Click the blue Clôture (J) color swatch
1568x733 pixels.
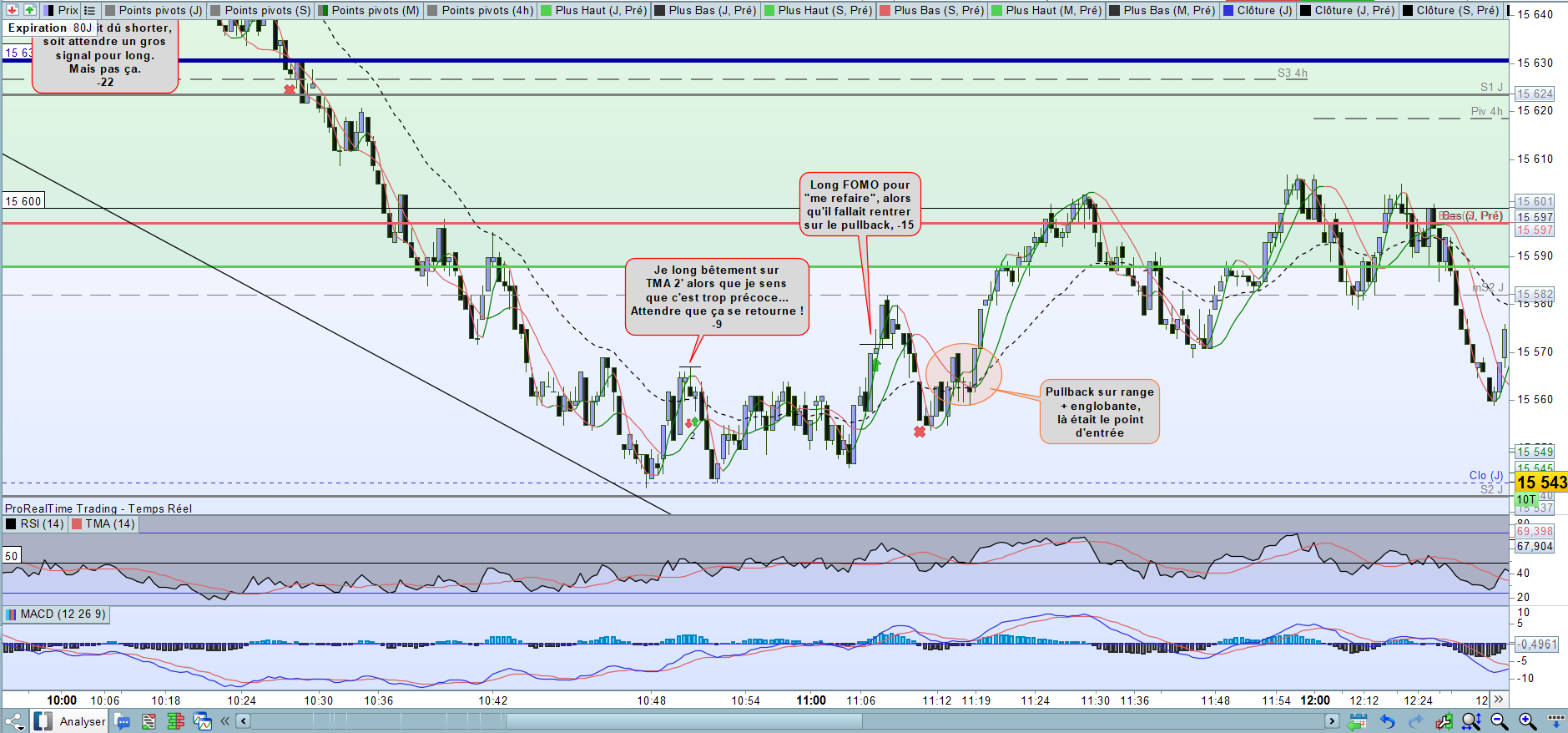coord(1228,11)
